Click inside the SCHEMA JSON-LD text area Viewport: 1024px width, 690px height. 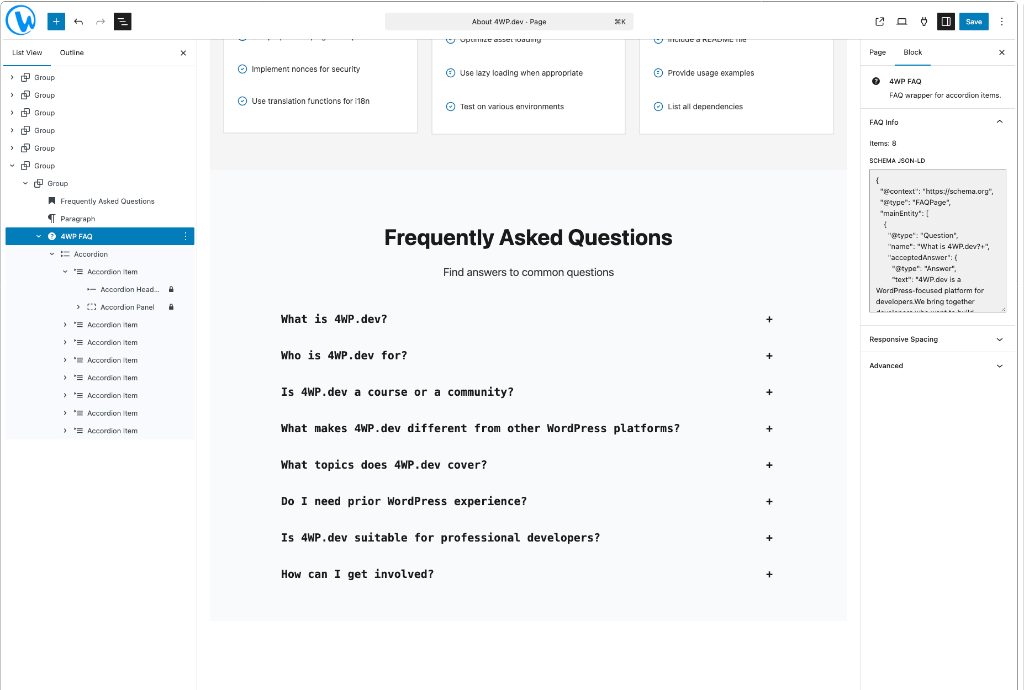[938, 240]
